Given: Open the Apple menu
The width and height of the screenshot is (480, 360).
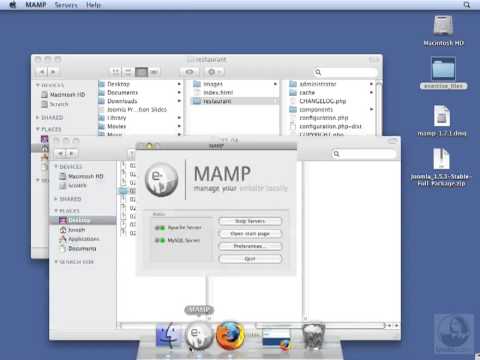Looking at the screenshot, I should coord(13,5).
